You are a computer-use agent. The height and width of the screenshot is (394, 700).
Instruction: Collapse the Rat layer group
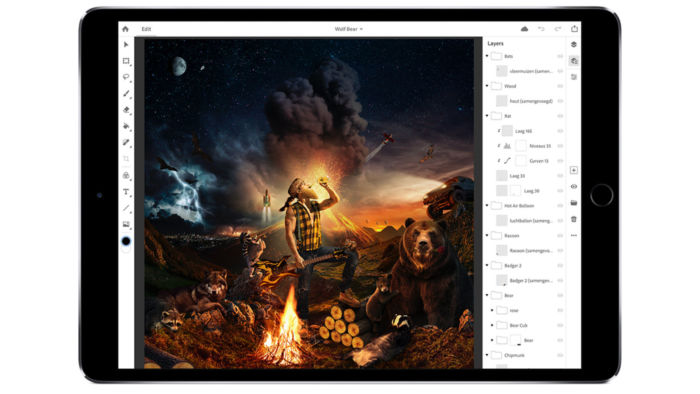point(487,116)
